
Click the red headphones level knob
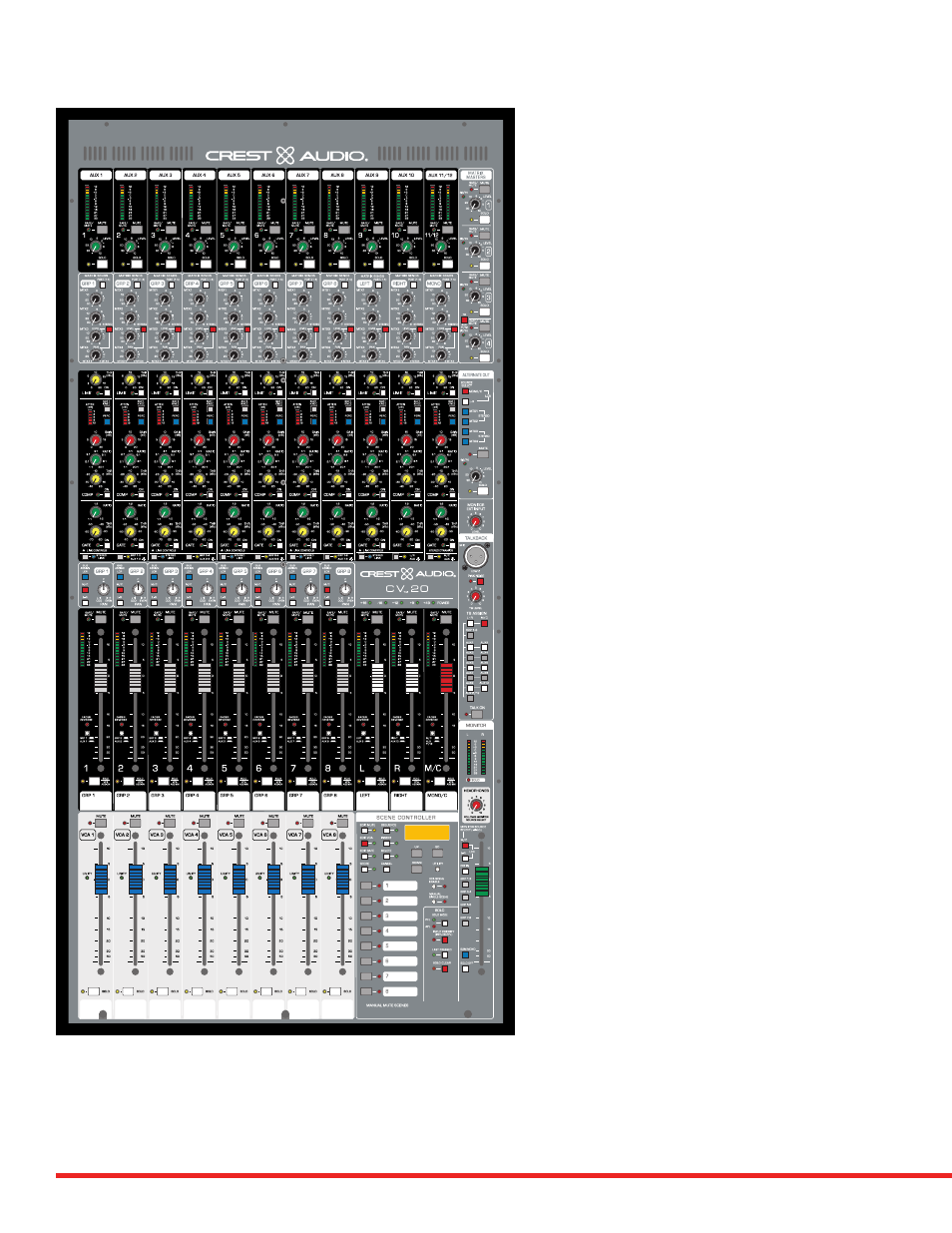[477, 806]
